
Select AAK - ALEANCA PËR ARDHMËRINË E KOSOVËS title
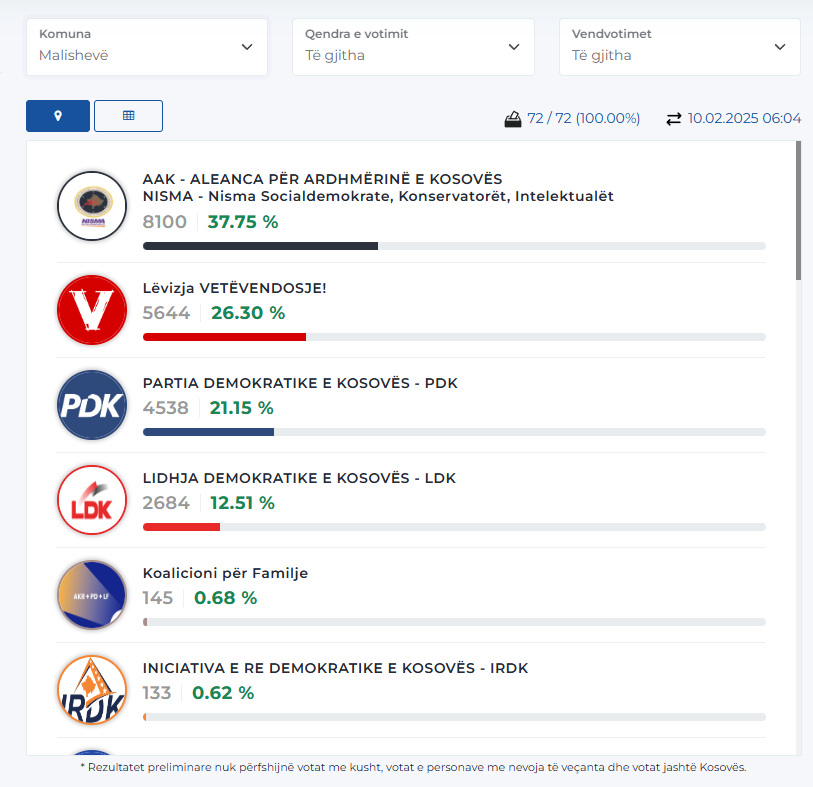click(x=323, y=179)
